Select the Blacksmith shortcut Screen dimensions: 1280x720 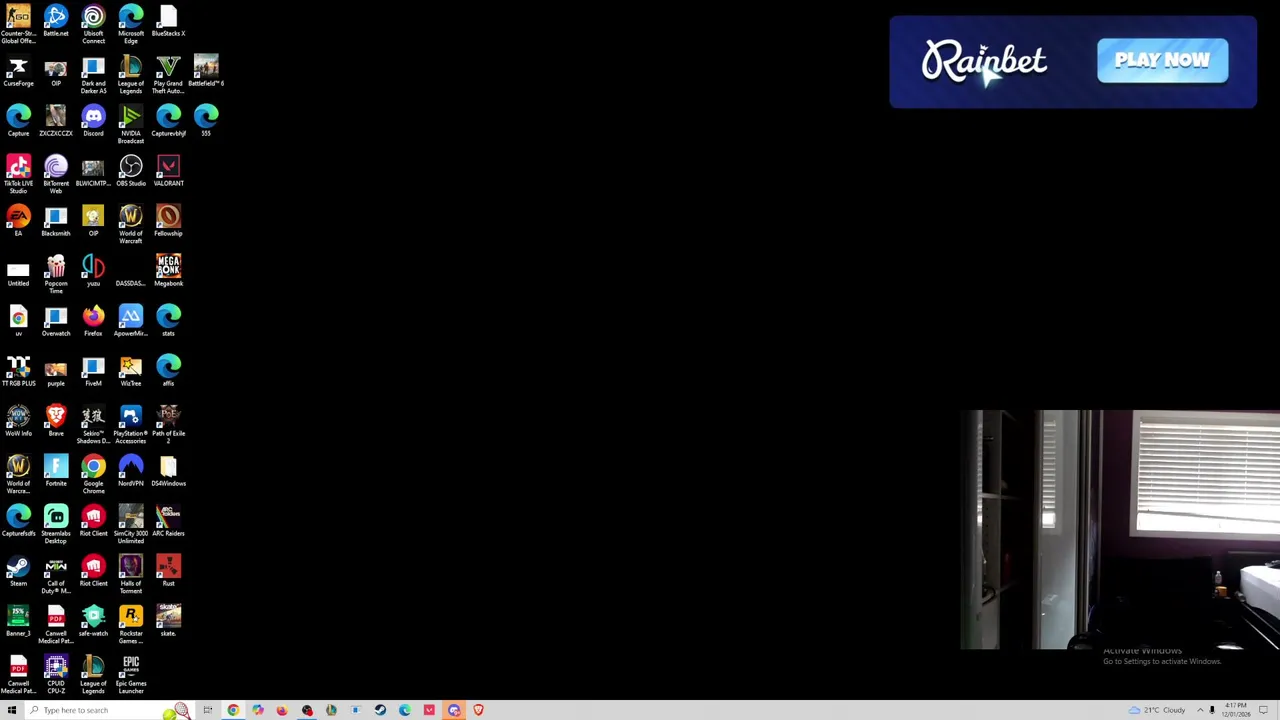click(56, 222)
